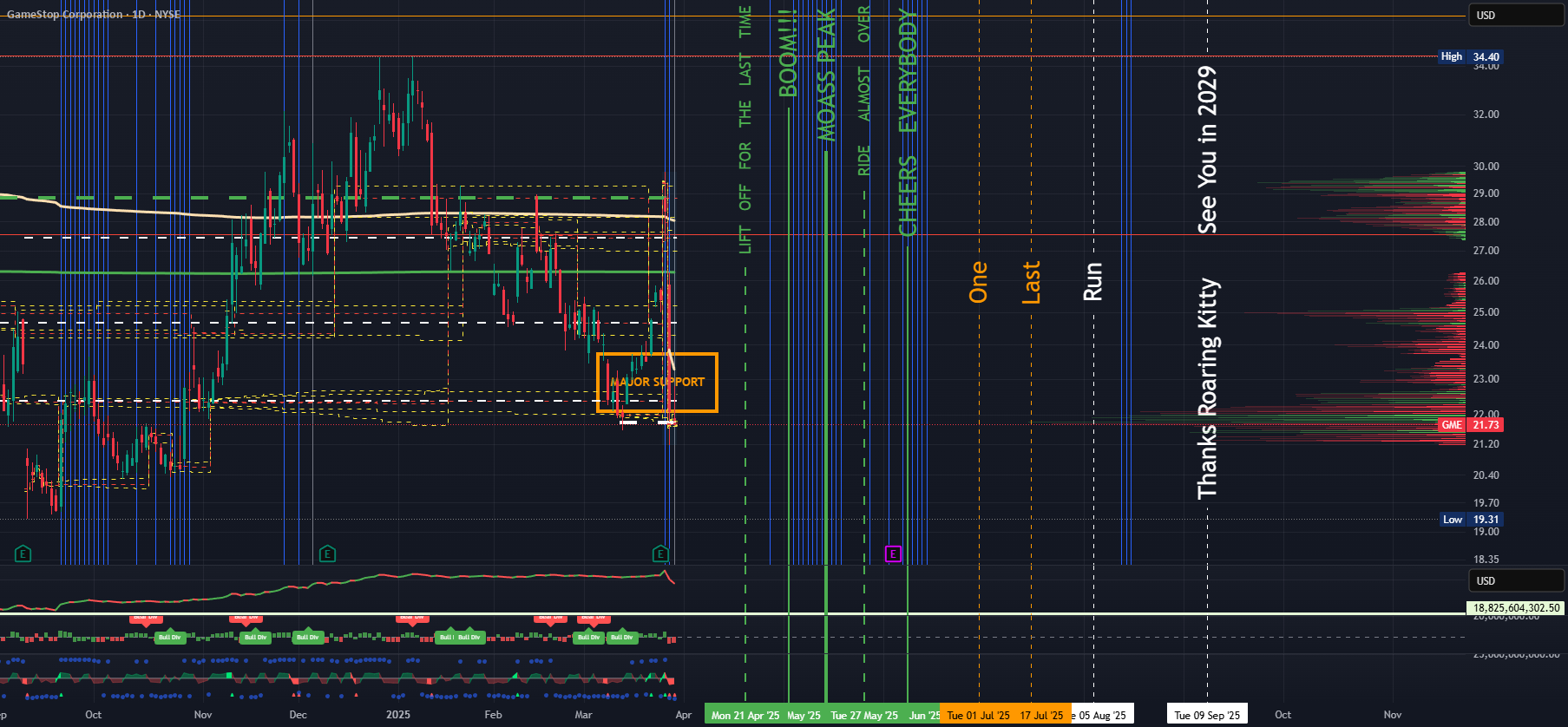The height and width of the screenshot is (727, 1568).
Task: Click the green earnings E marker near December
Action: [327, 553]
